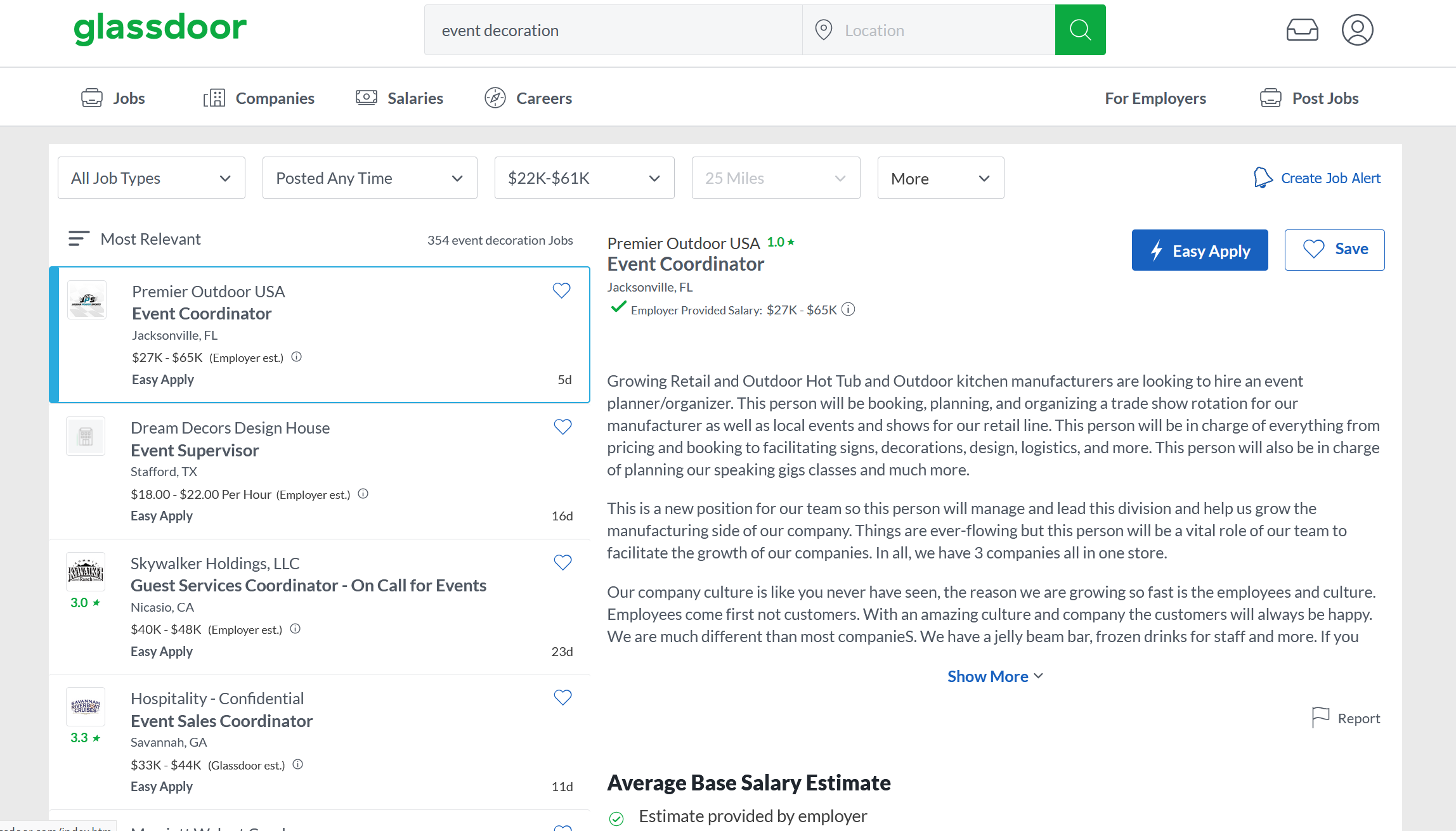Viewport: 1456px width, 831px height.
Task: Select the Premier Outdoor USA Event Coordinator card
Action: (320, 335)
